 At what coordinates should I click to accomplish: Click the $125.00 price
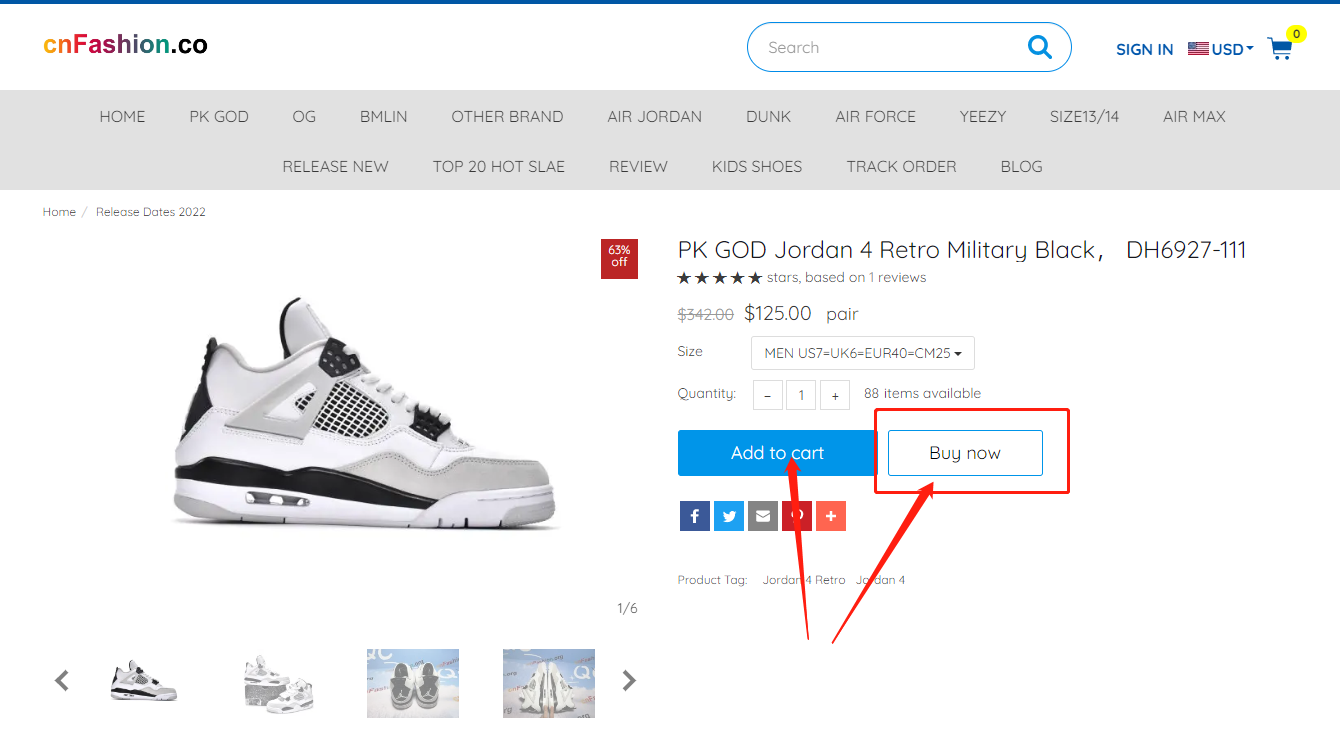[778, 313]
